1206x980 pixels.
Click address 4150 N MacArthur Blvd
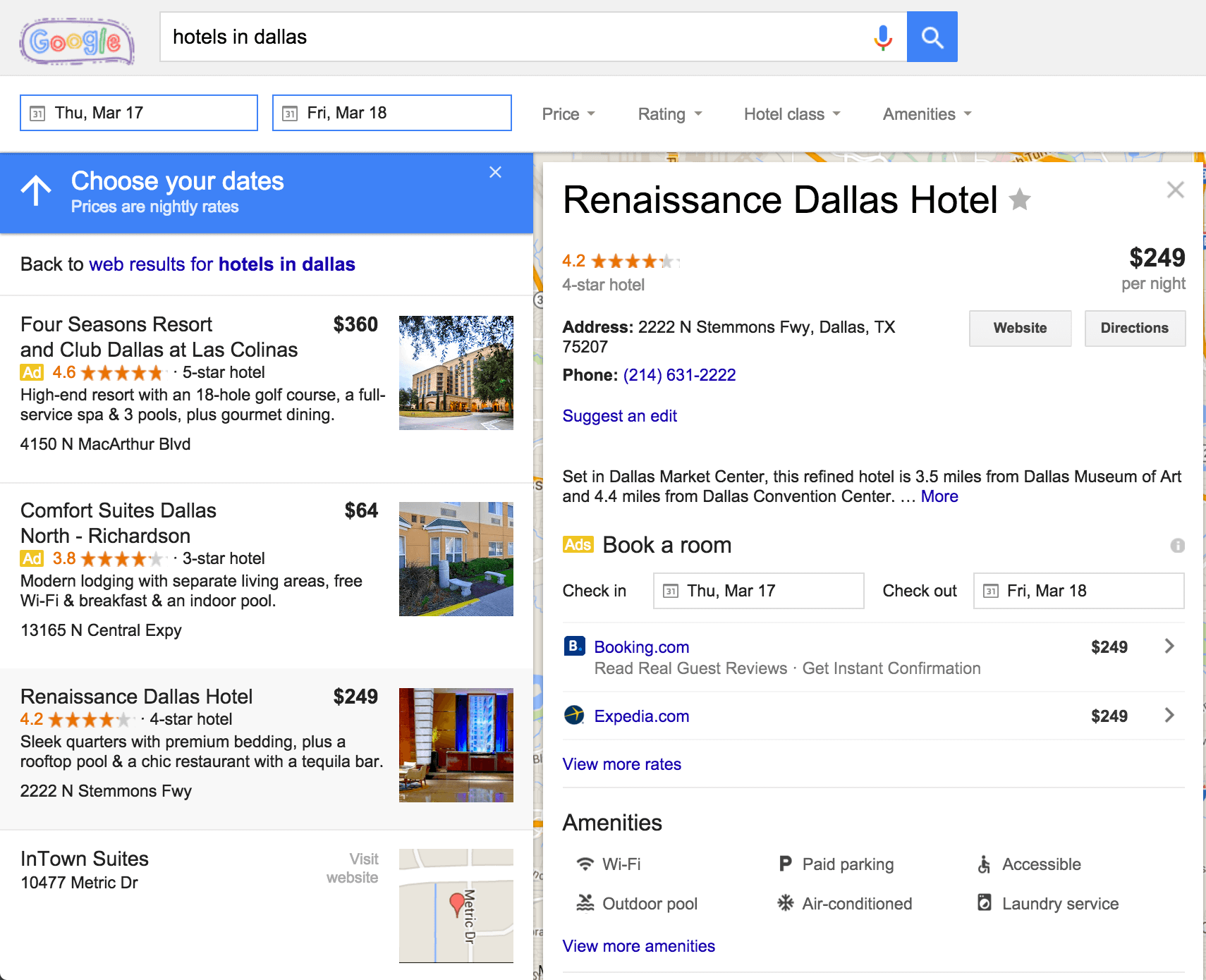pos(105,444)
